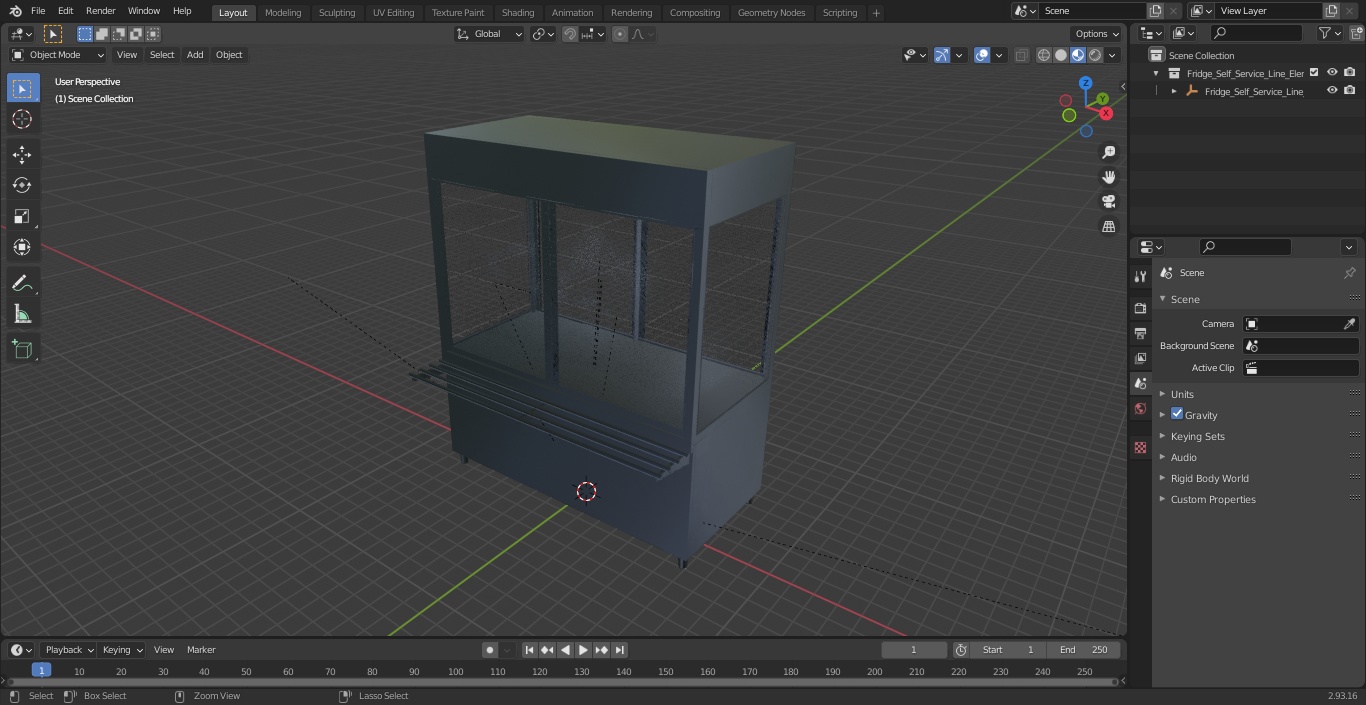Switch to Geometry Nodes workspace tab
Screen dimensions: 1366x705
[771, 13]
